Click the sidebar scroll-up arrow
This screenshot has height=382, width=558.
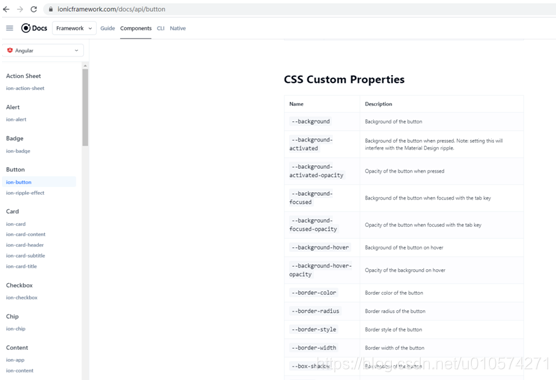(x=85, y=66)
